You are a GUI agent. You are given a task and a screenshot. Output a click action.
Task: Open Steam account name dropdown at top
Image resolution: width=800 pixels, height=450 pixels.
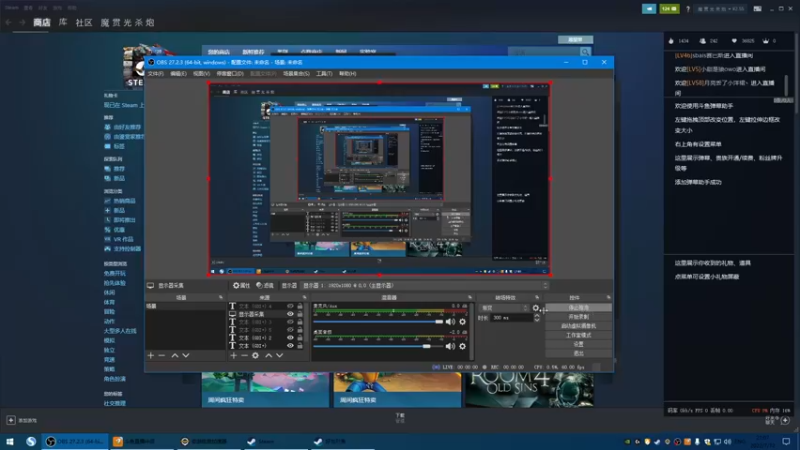[x=721, y=9]
